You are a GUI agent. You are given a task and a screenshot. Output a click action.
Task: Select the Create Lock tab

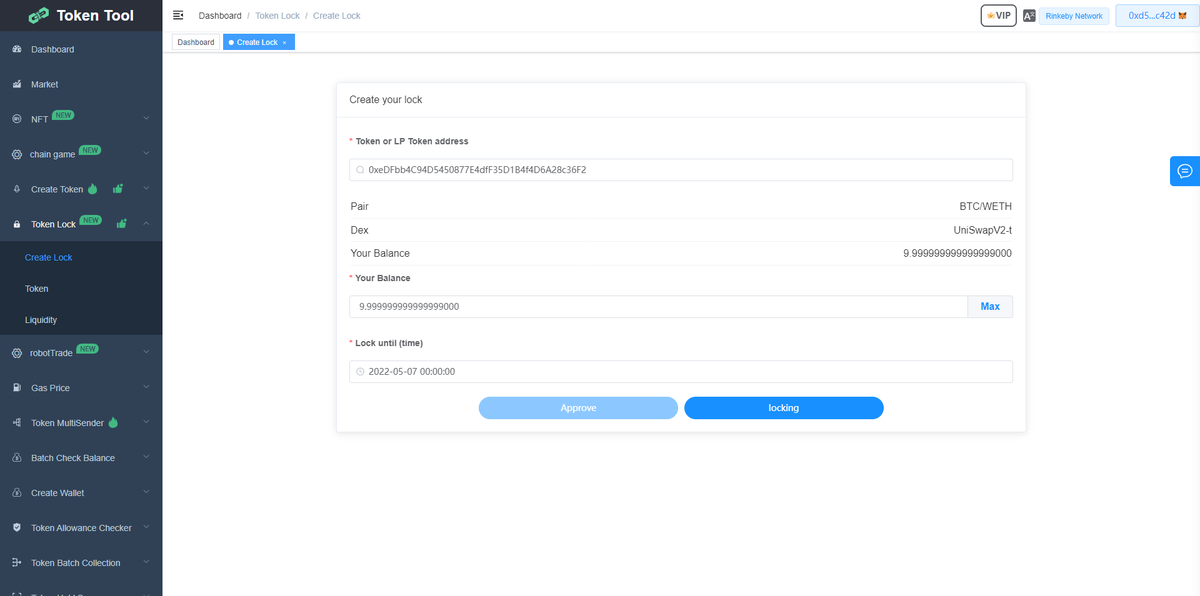pos(257,43)
